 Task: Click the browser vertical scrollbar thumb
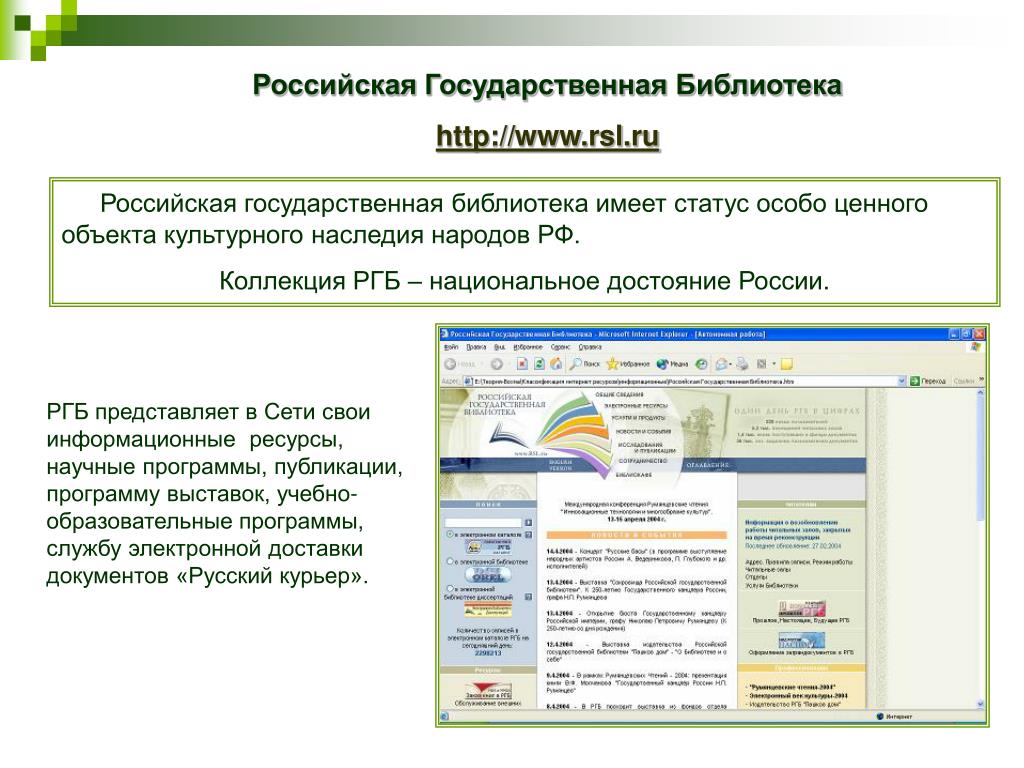click(981, 458)
